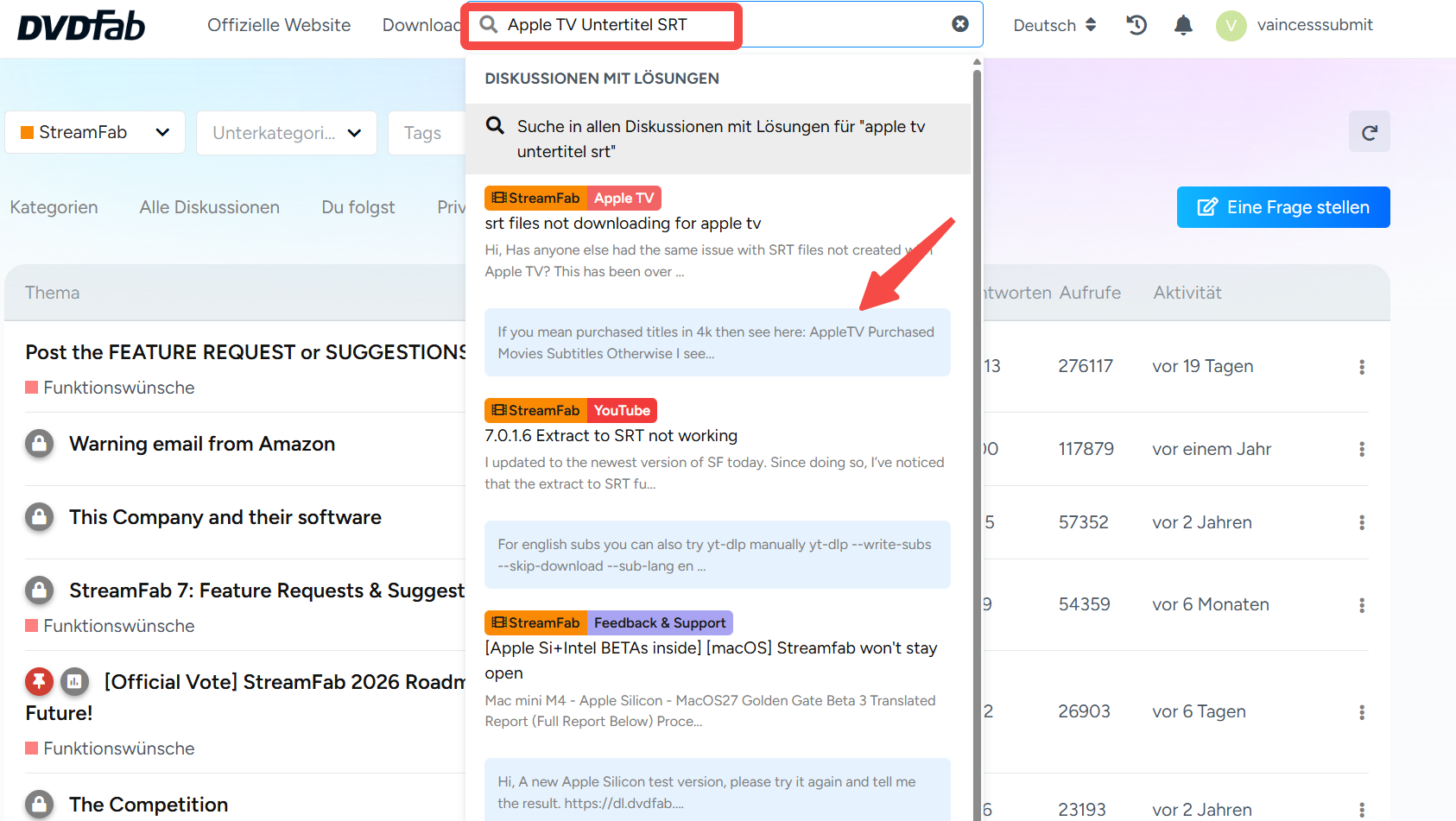Switch to Du folgst tab
This screenshot has width=1456, height=821.
point(358,207)
